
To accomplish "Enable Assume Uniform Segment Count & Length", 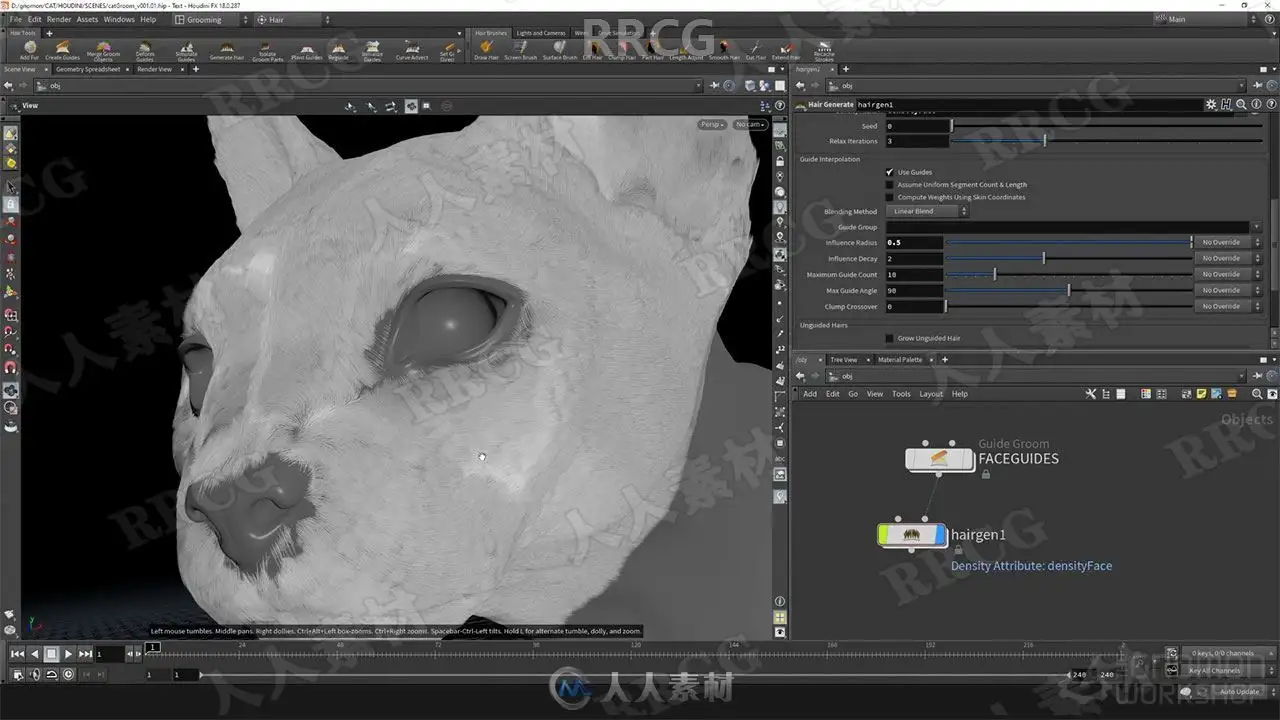I will (x=889, y=185).
